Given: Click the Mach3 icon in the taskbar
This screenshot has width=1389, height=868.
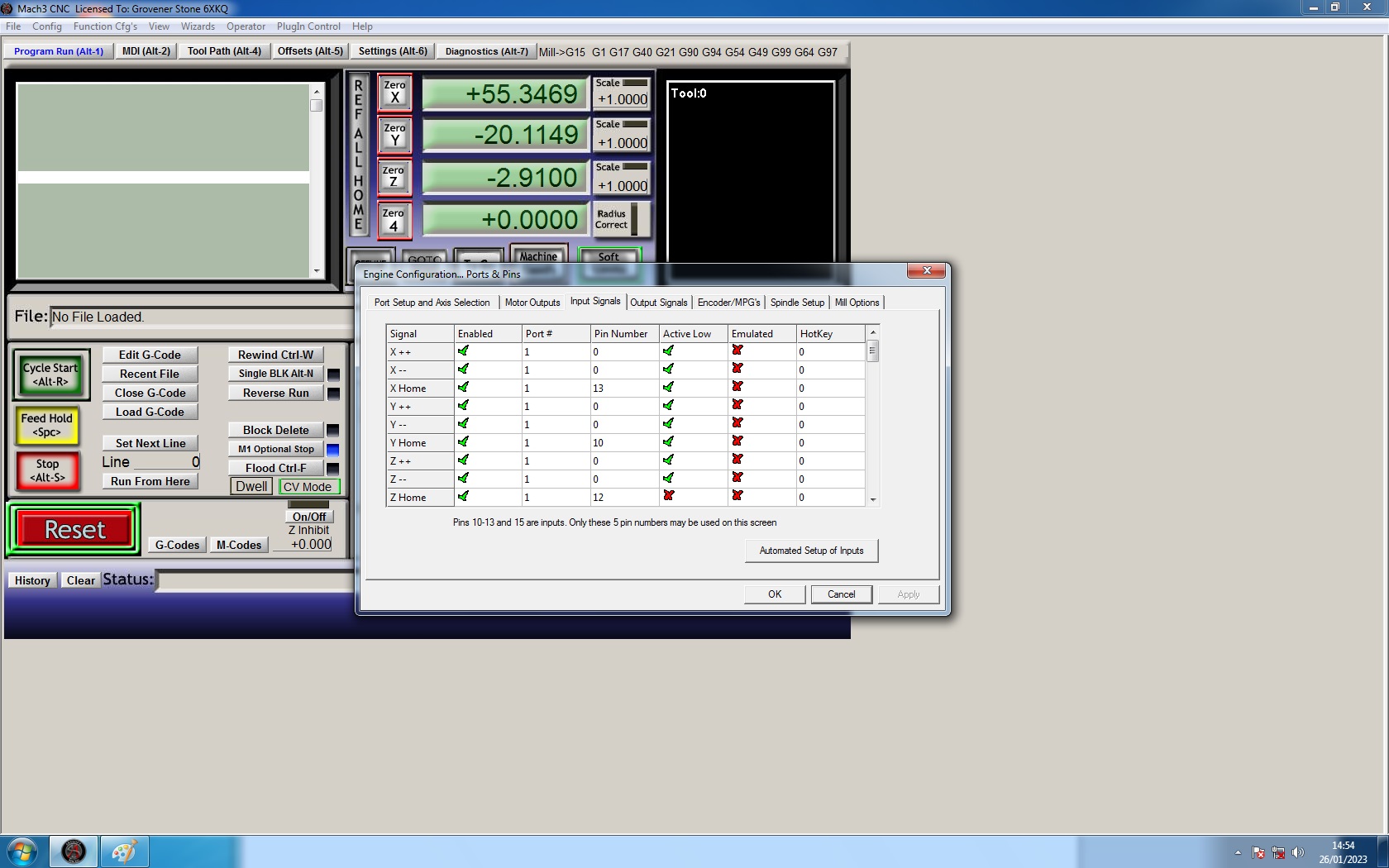Looking at the screenshot, I should (74, 851).
